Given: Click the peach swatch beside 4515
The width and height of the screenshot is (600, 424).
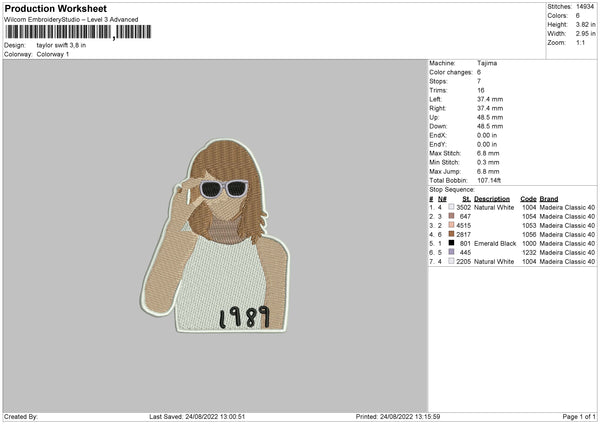Looking at the screenshot, I should 452,225.
